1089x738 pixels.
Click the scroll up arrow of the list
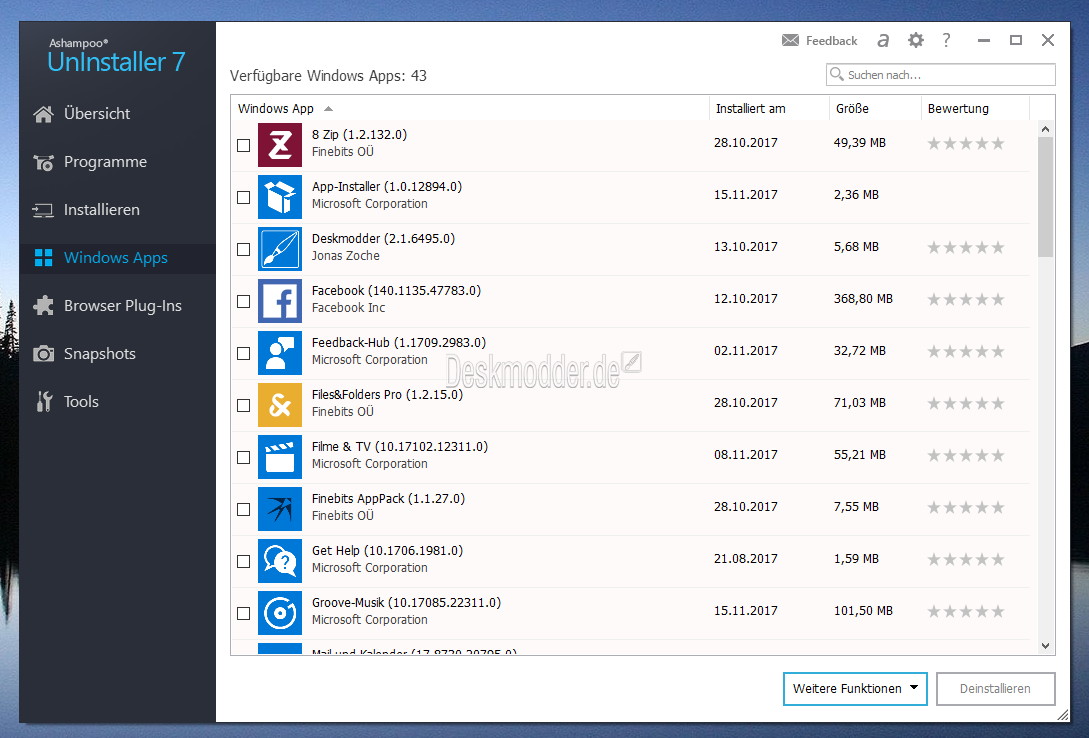[x=1045, y=129]
